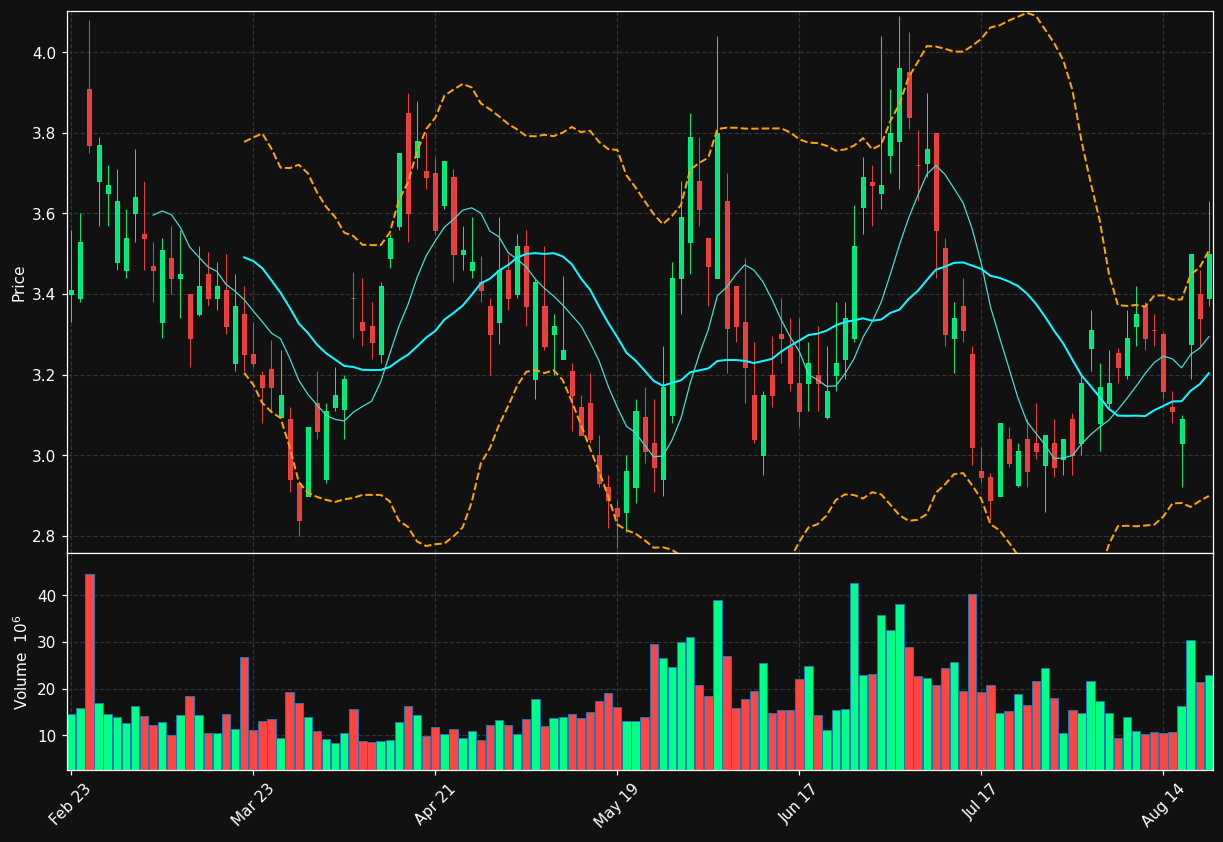Click the "Apr 21" date label
The width and height of the screenshot is (1223, 842).
(x=433, y=804)
